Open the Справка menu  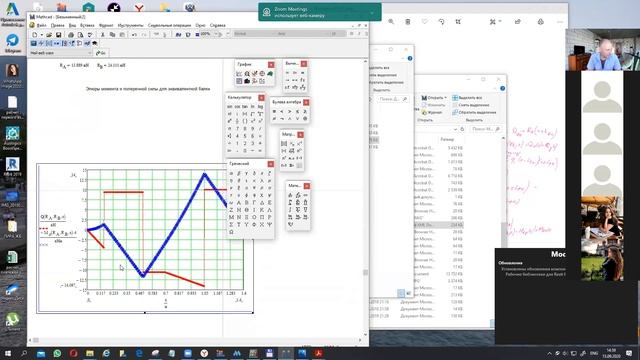click(x=218, y=25)
